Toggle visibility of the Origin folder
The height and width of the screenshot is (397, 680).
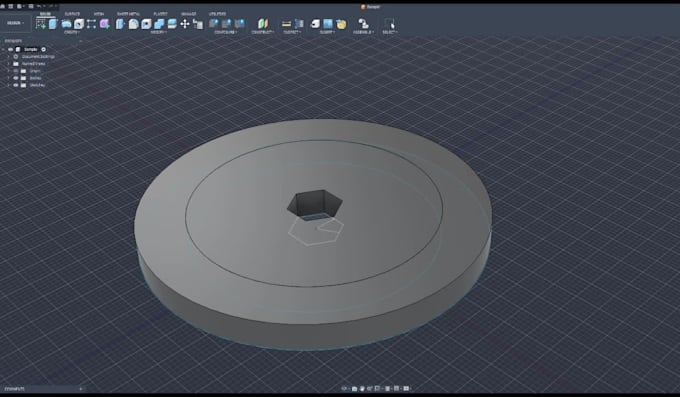tap(16, 71)
